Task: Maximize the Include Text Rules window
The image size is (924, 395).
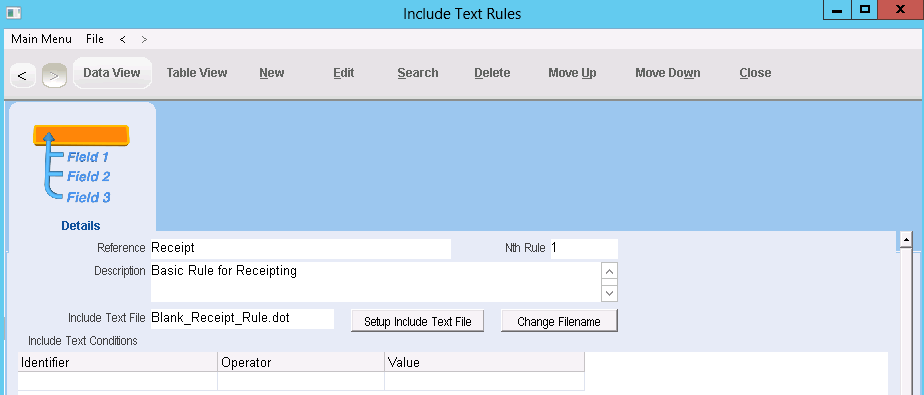Action: [864, 10]
